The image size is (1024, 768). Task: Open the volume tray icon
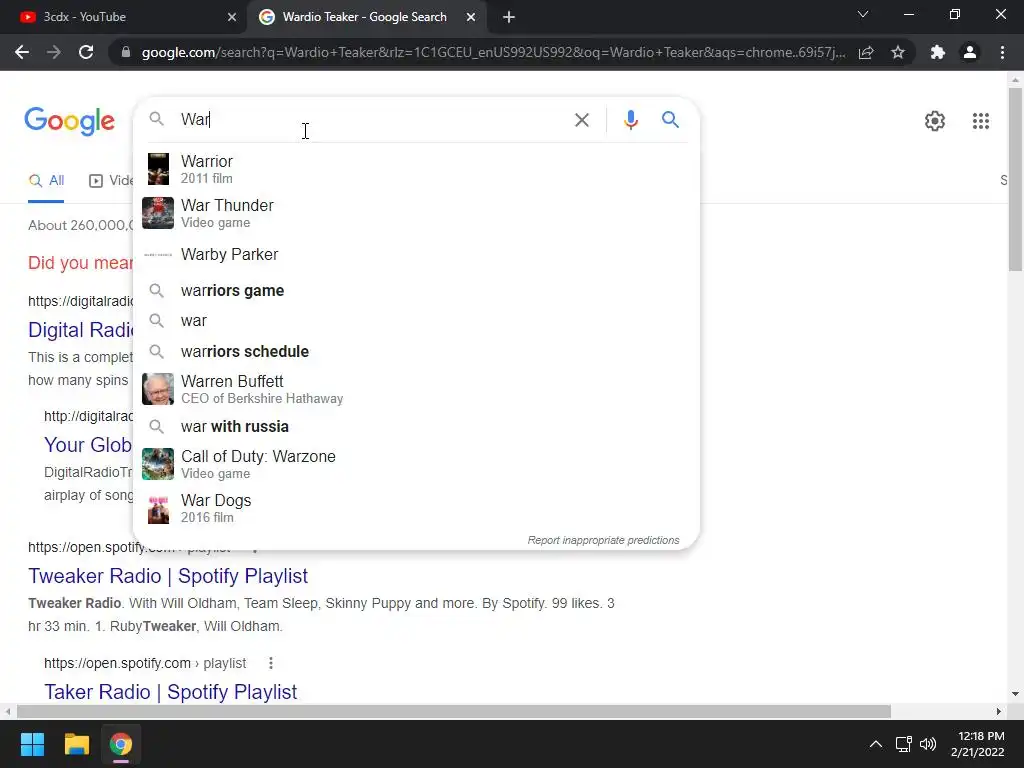click(928, 744)
